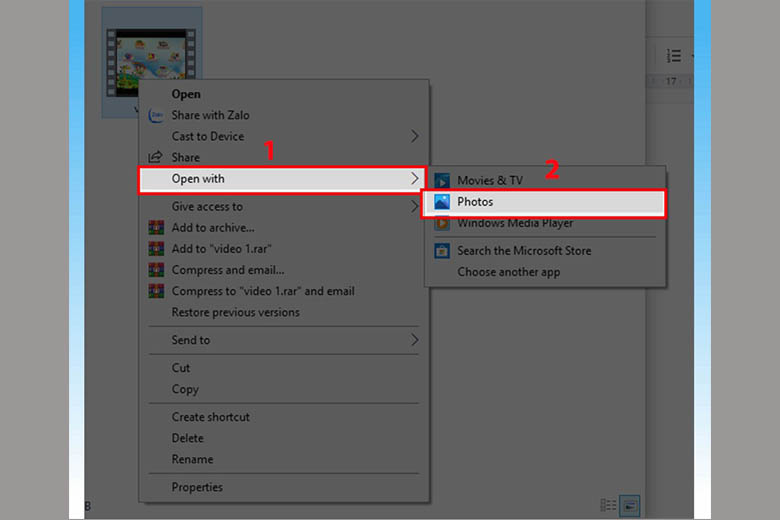Choose the Photos app icon in submenu

tap(442, 202)
